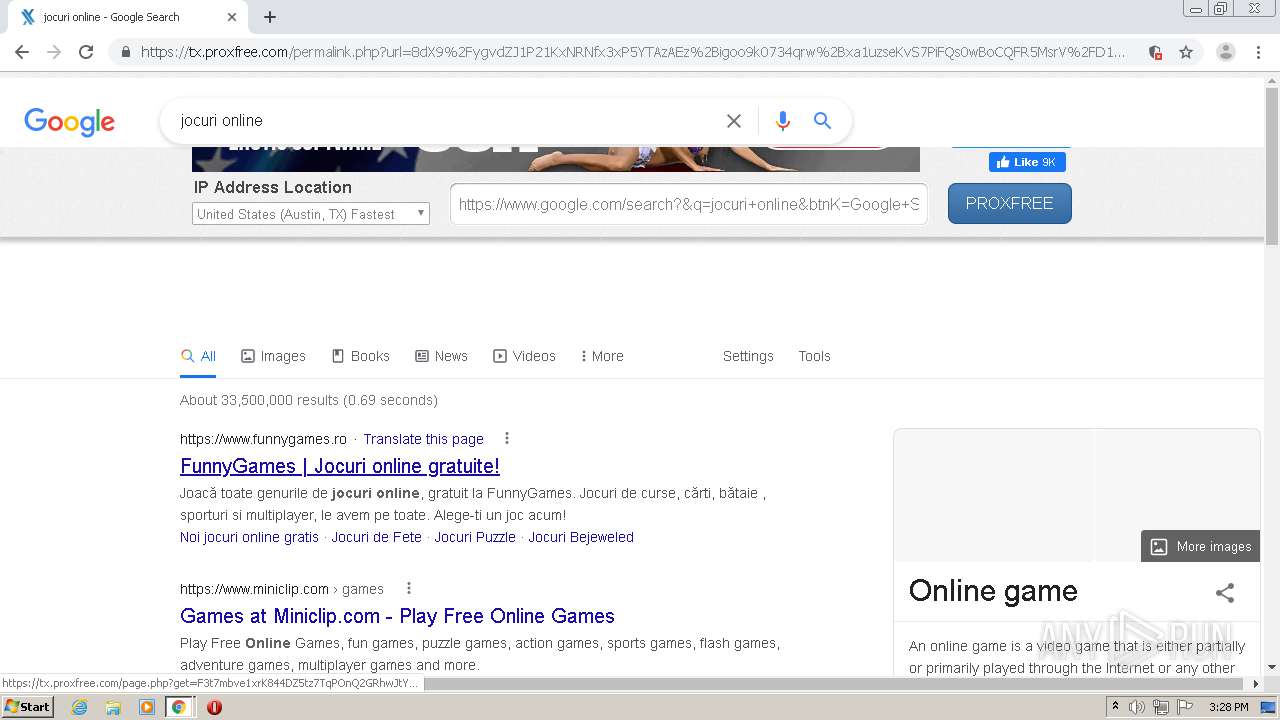This screenshot has width=1280, height=720.
Task: Open Jocuri Puzzle sitelink
Action: 475,537
